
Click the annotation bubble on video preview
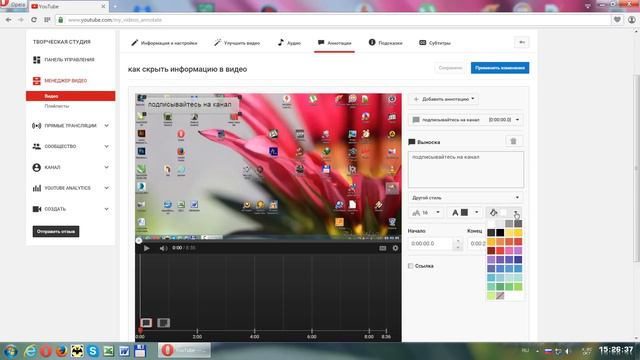[x=189, y=104]
